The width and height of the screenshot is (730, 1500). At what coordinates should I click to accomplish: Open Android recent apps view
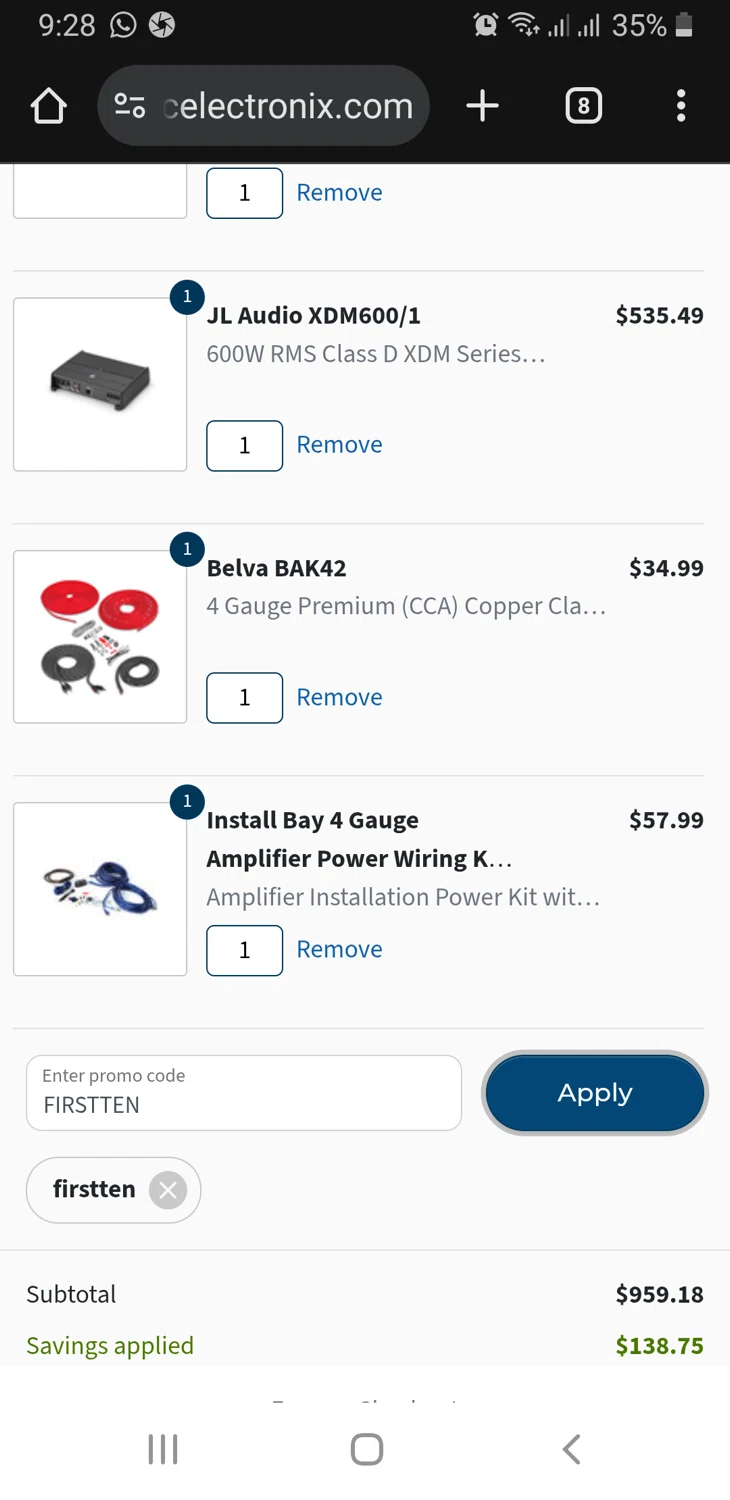coord(163,1449)
